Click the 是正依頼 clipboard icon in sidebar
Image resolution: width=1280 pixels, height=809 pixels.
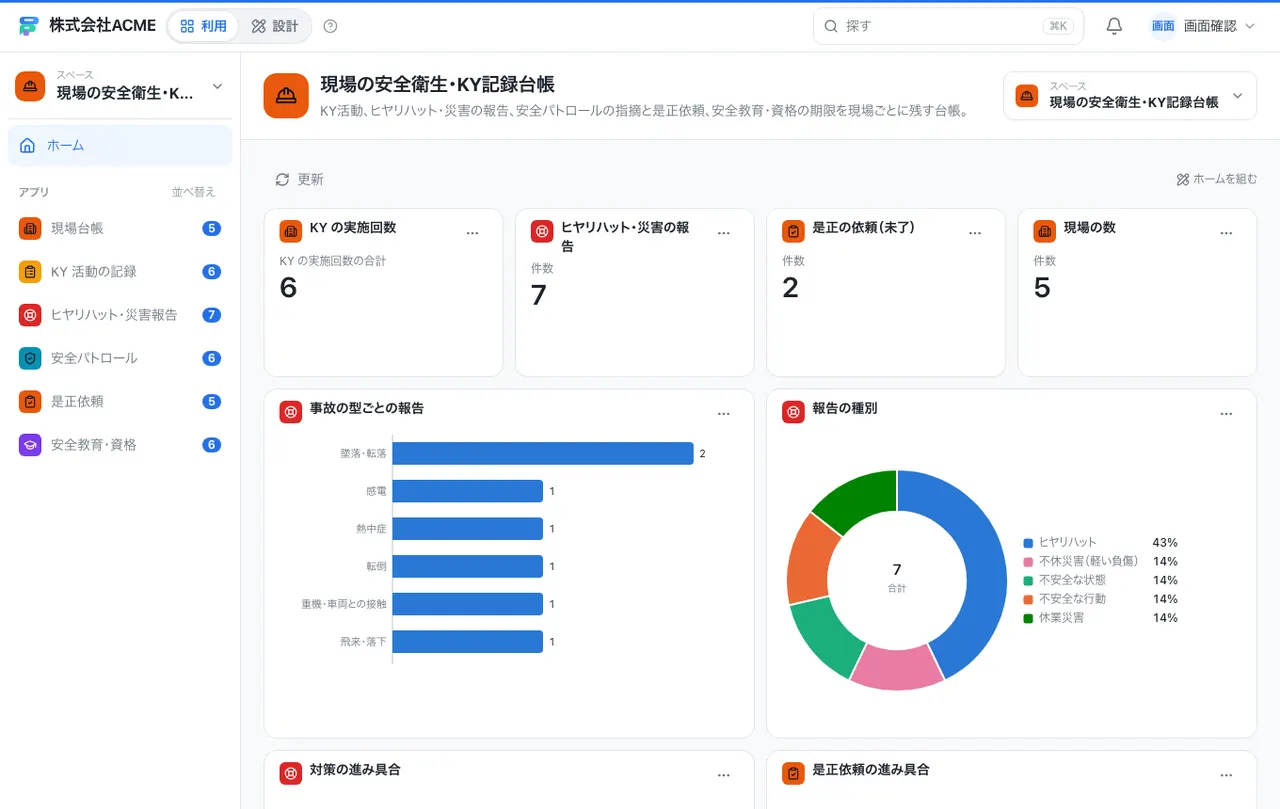(x=30, y=401)
